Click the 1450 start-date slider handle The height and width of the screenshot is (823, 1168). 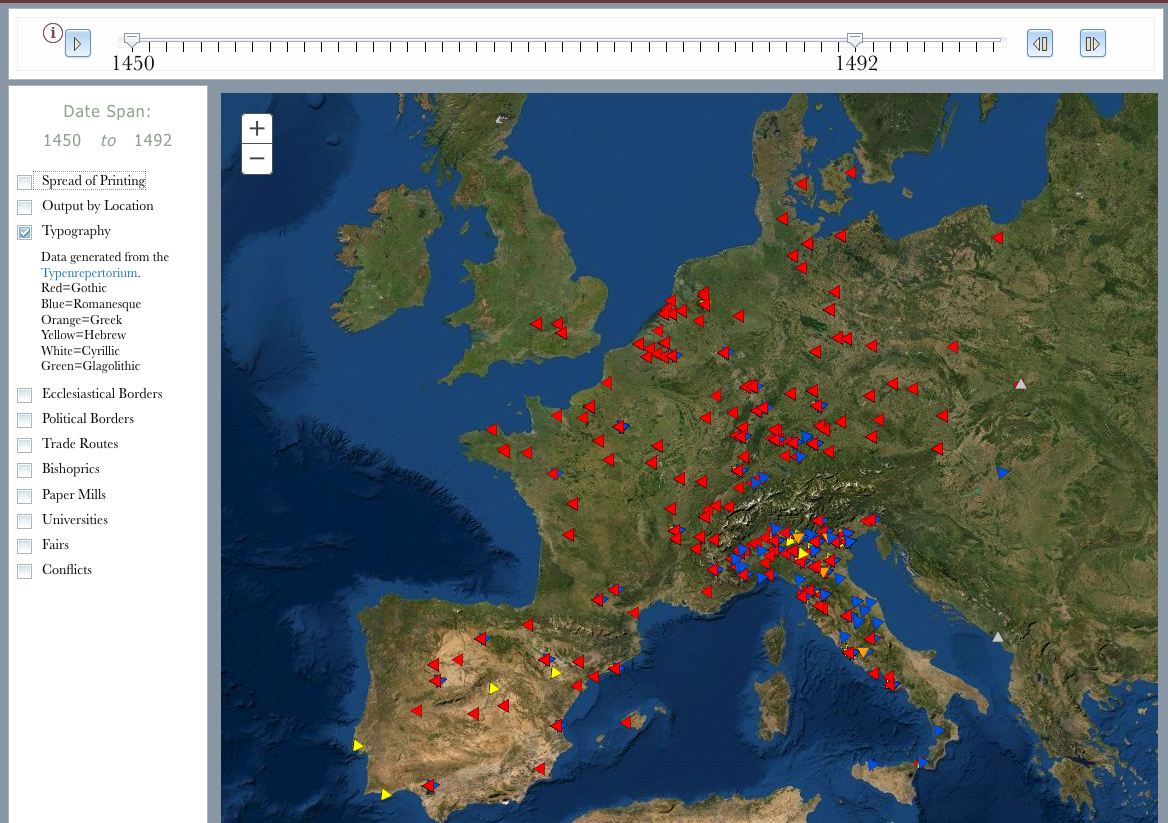pyautogui.click(x=131, y=40)
